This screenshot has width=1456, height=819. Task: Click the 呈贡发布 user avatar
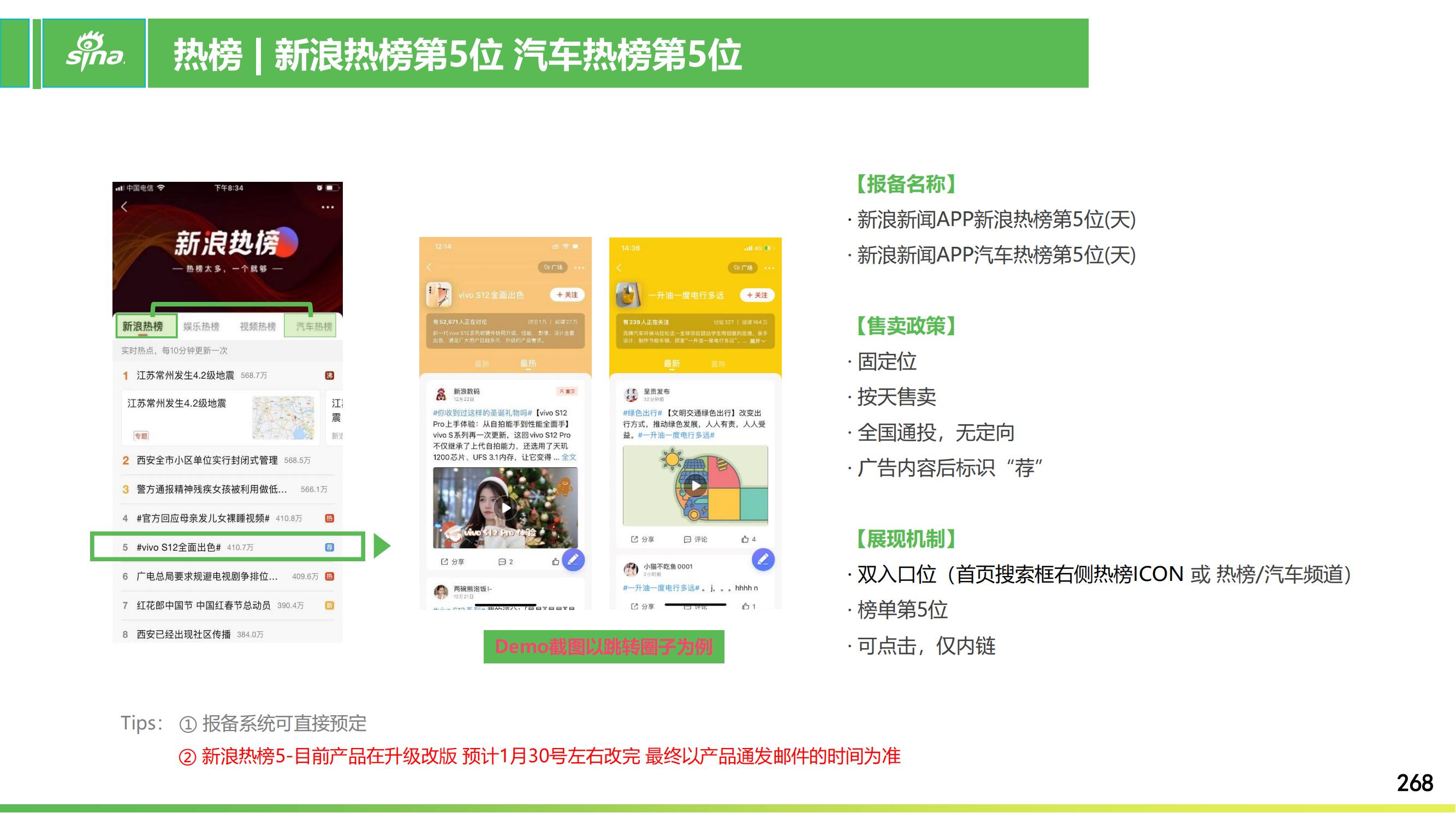tap(631, 394)
